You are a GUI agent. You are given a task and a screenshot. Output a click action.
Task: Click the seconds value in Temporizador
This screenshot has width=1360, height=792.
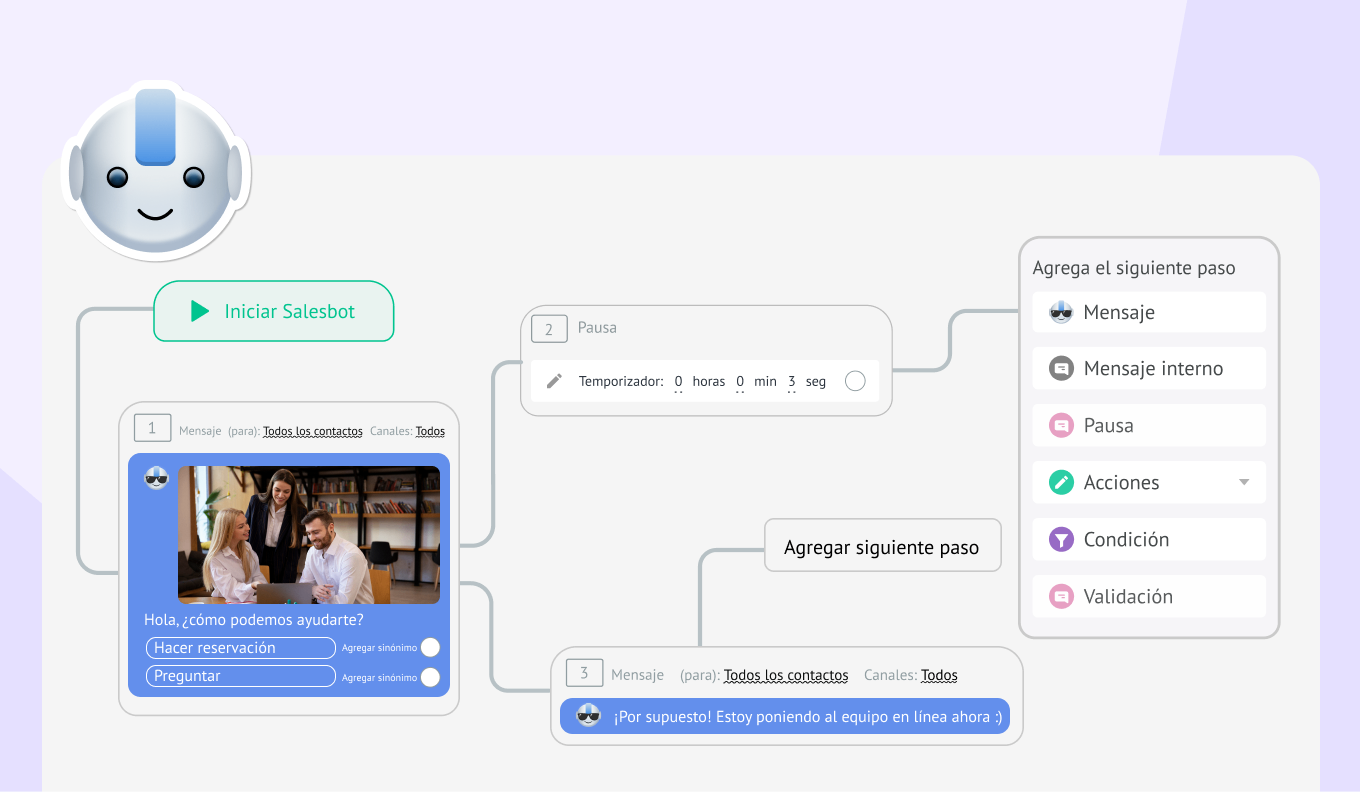click(x=791, y=381)
